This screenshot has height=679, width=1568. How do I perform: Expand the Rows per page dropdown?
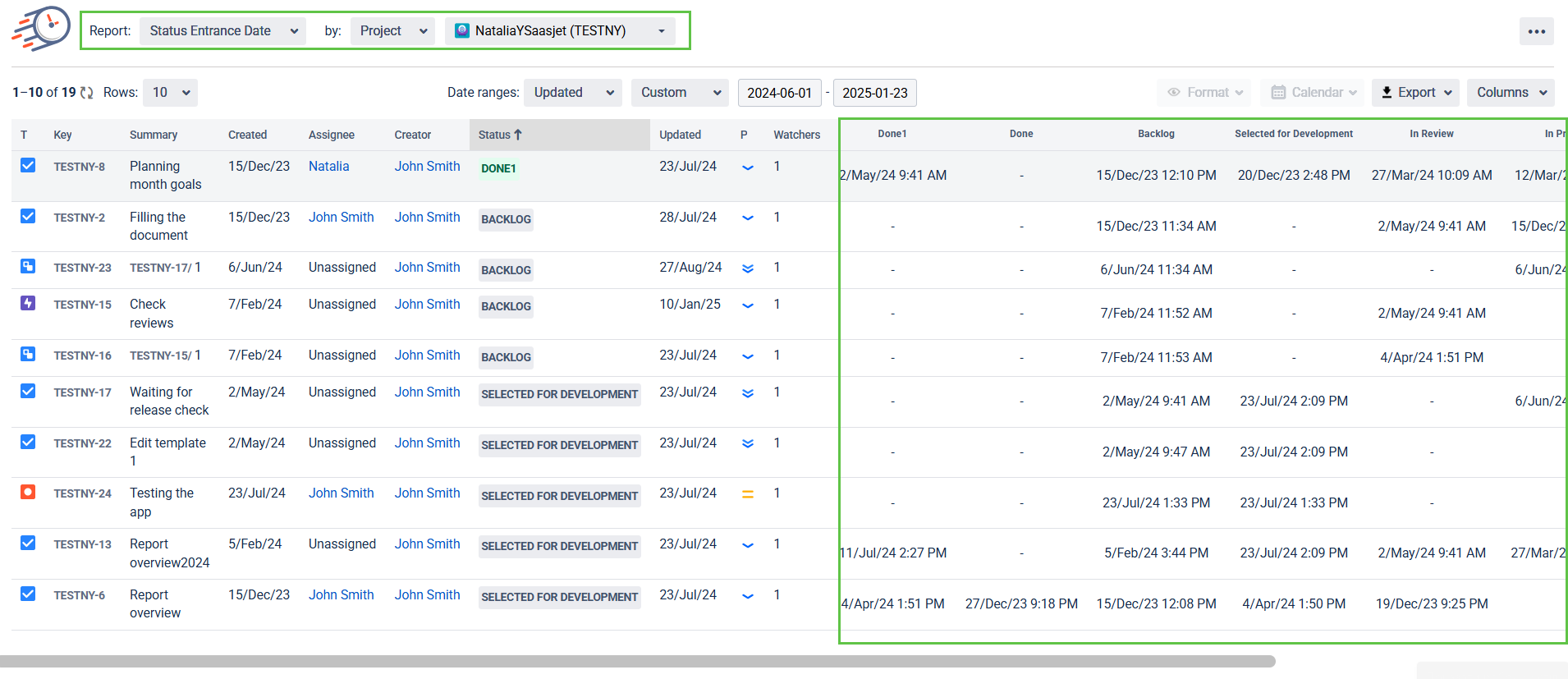[170, 93]
